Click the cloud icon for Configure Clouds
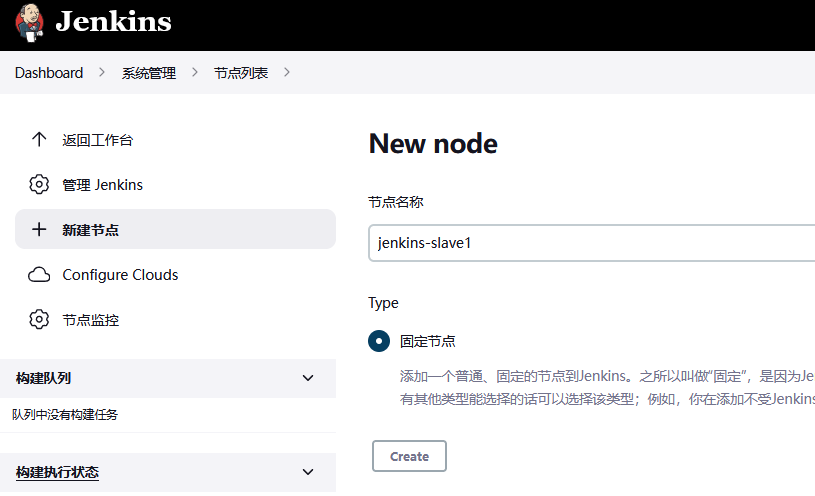Screen dimensions: 815x496 39,275
